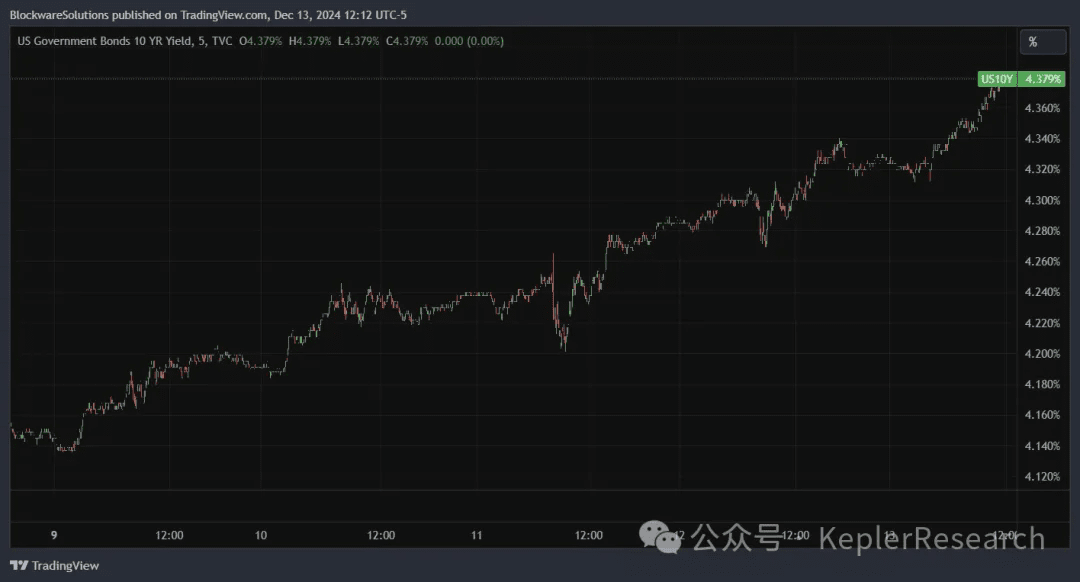Click the TradingView.com link in the header
The height and width of the screenshot is (582, 1080).
pyautogui.click(x=224, y=15)
